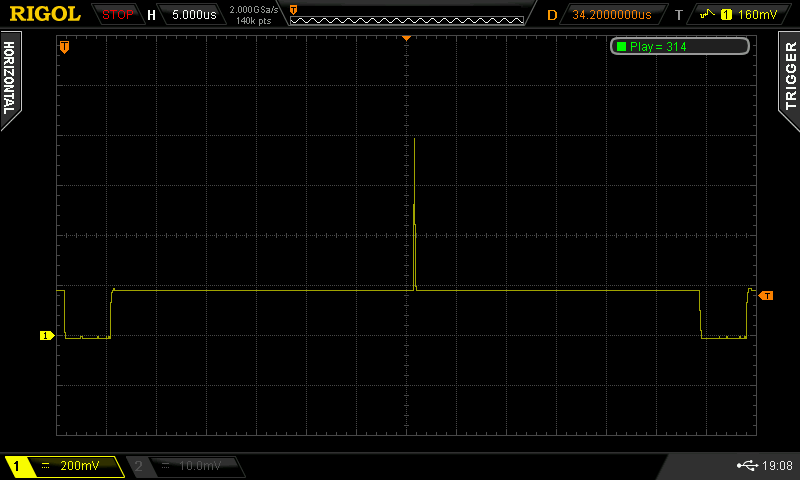Click the green Play status square
This screenshot has height=480, width=800.
point(621,47)
